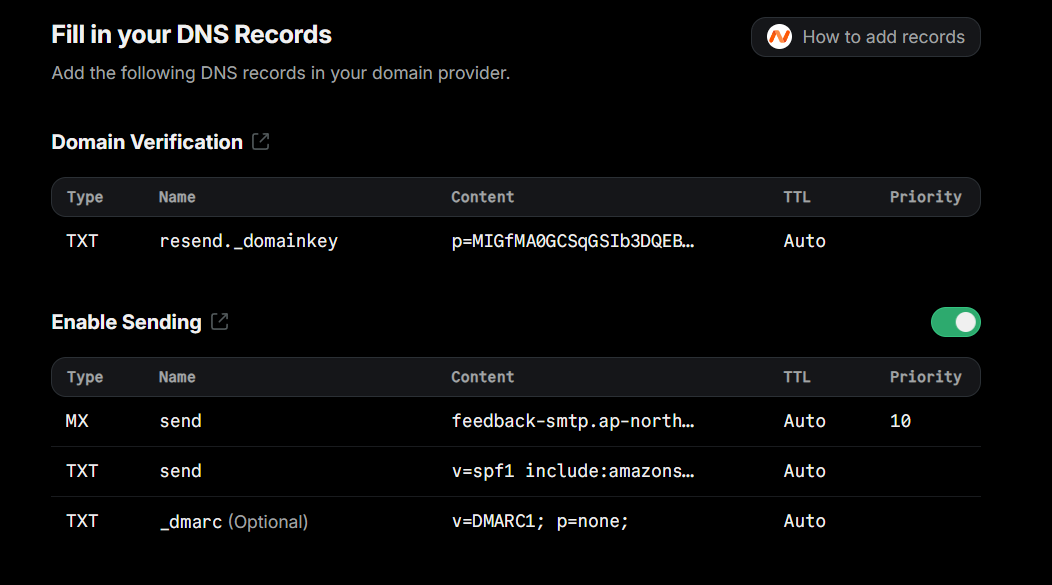The height and width of the screenshot is (585, 1052).
Task: Toggle the Enable Sending switch
Action: click(x=955, y=322)
